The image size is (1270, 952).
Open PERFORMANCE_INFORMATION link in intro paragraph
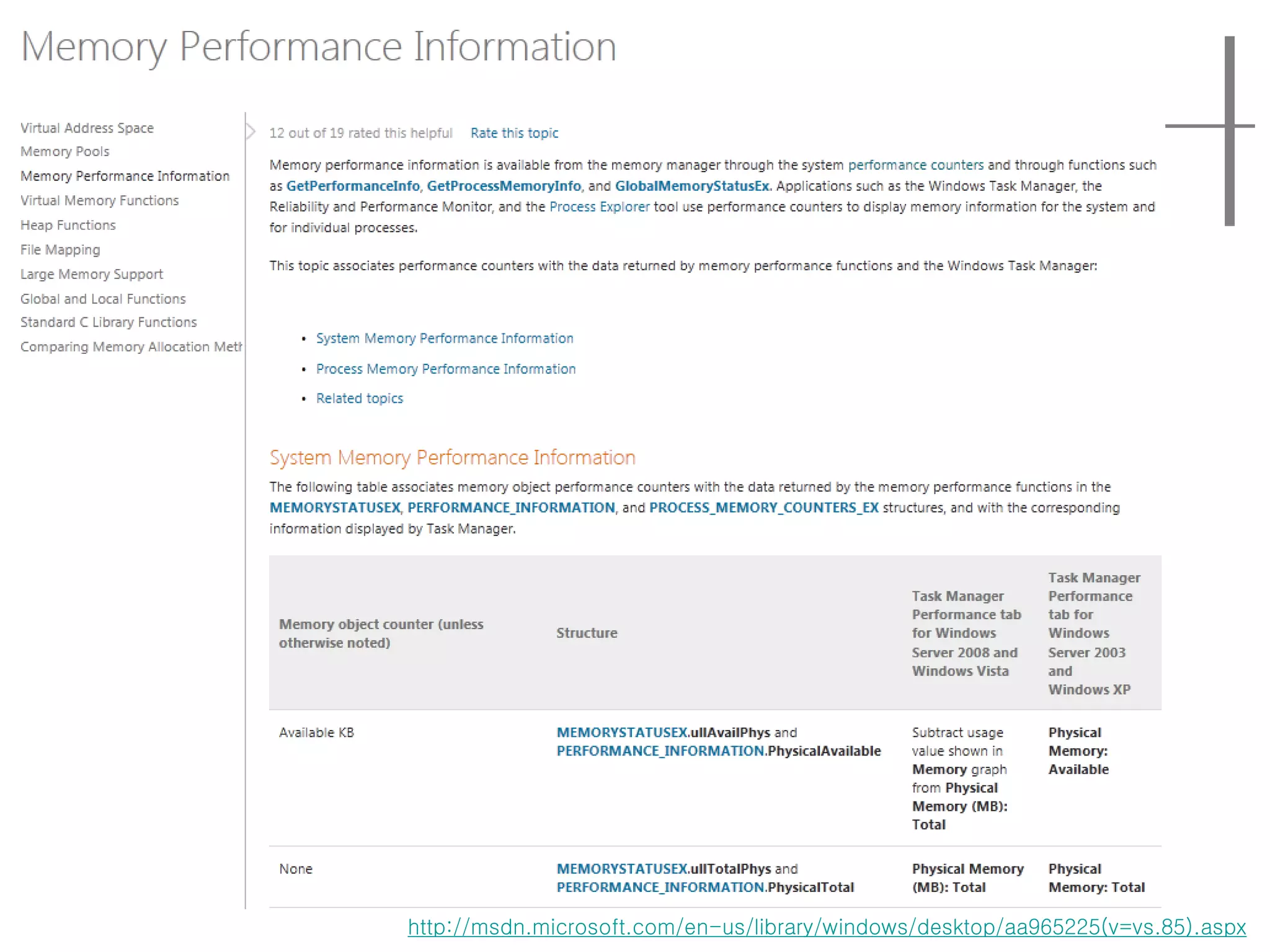pos(511,508)
